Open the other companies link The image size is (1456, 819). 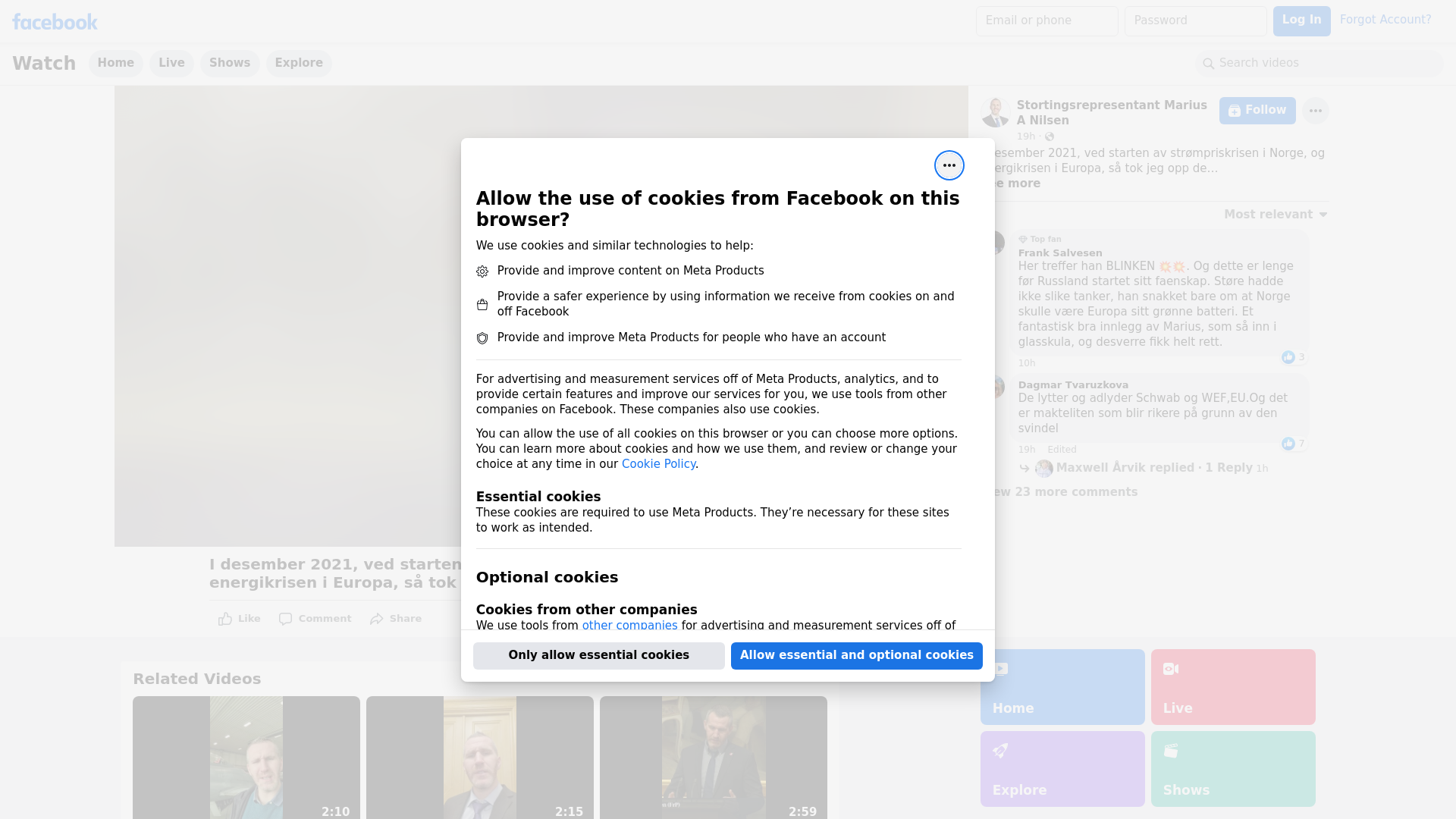tap(629, 626)
